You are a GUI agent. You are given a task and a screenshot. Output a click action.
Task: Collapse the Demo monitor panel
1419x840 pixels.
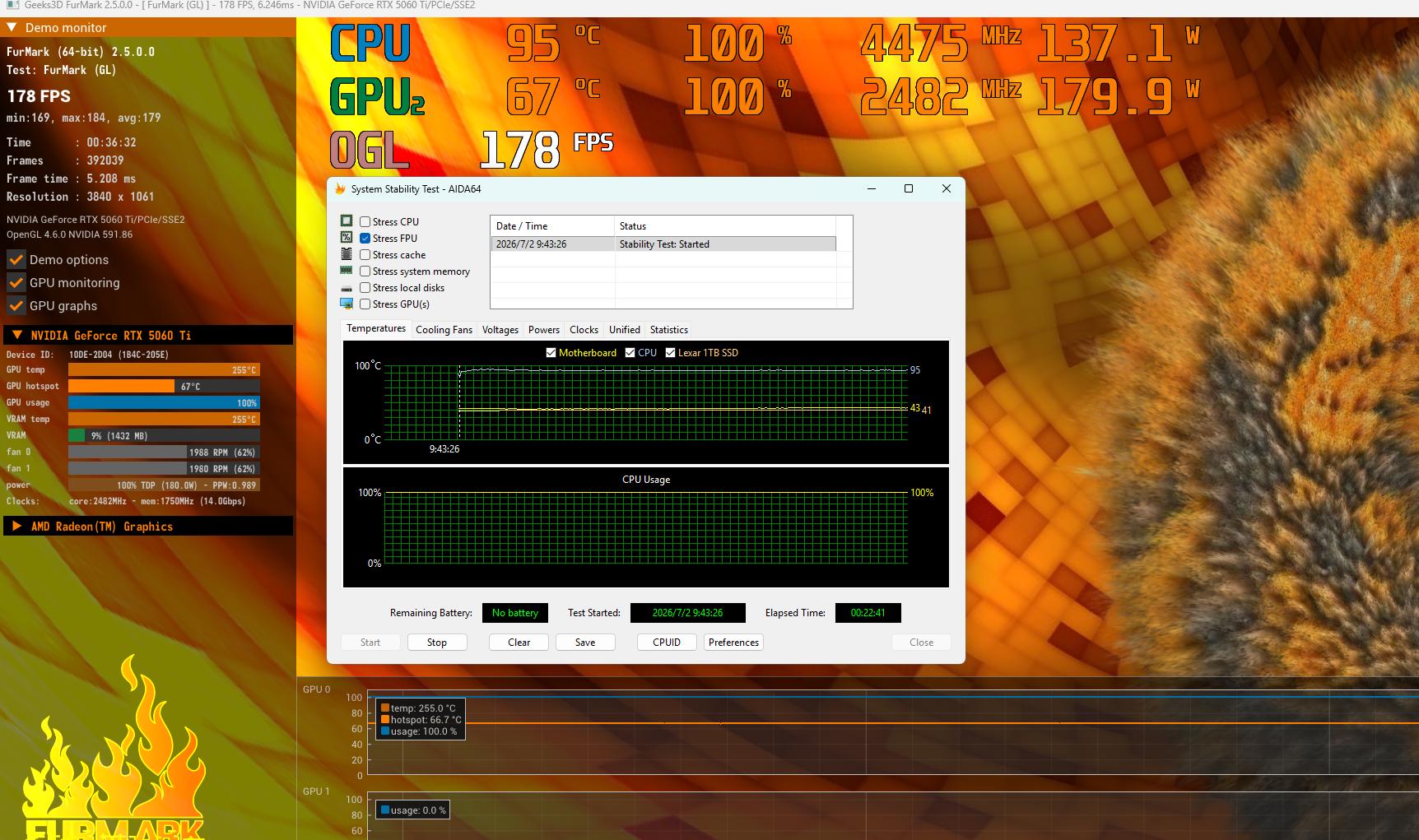12,27
